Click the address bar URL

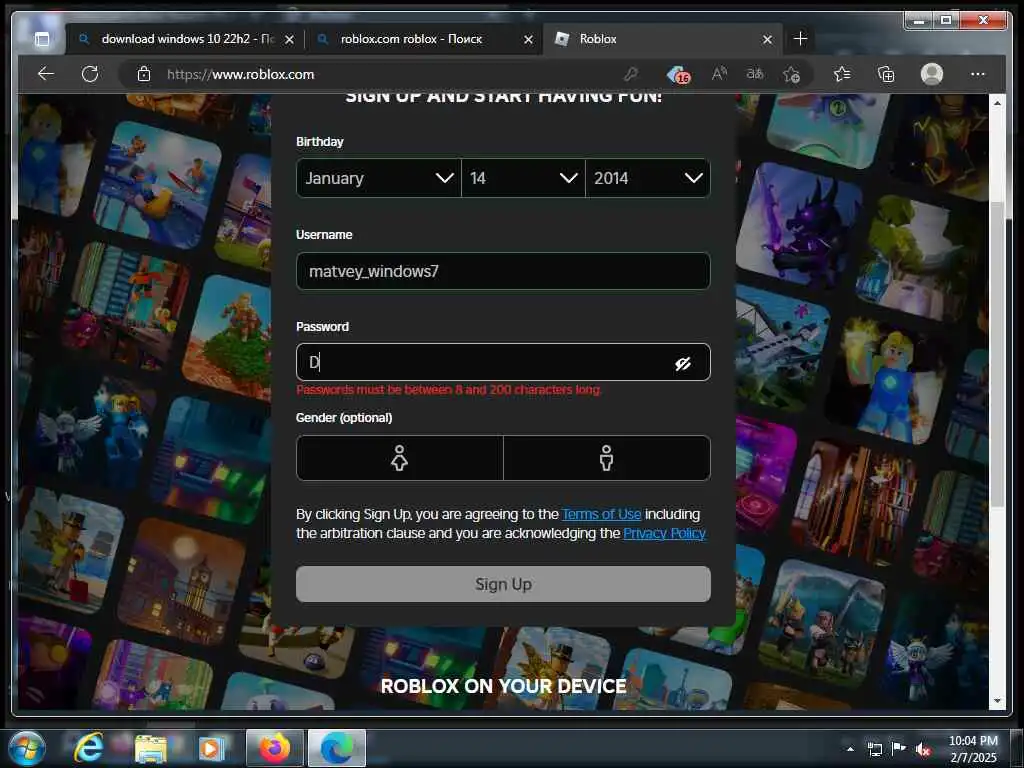(x=240, y=74)
